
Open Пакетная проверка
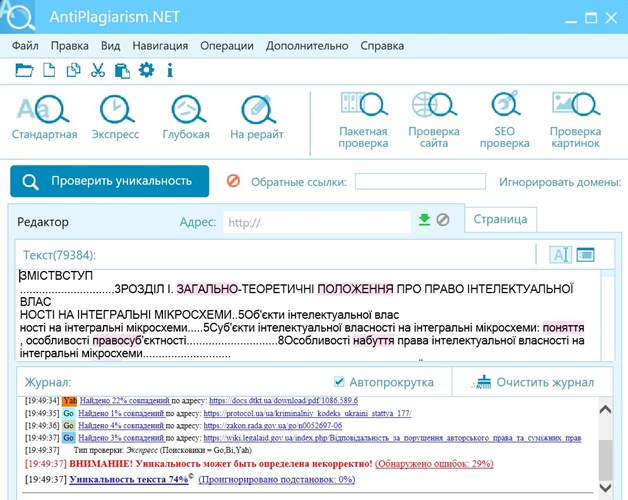coord(363,120)
